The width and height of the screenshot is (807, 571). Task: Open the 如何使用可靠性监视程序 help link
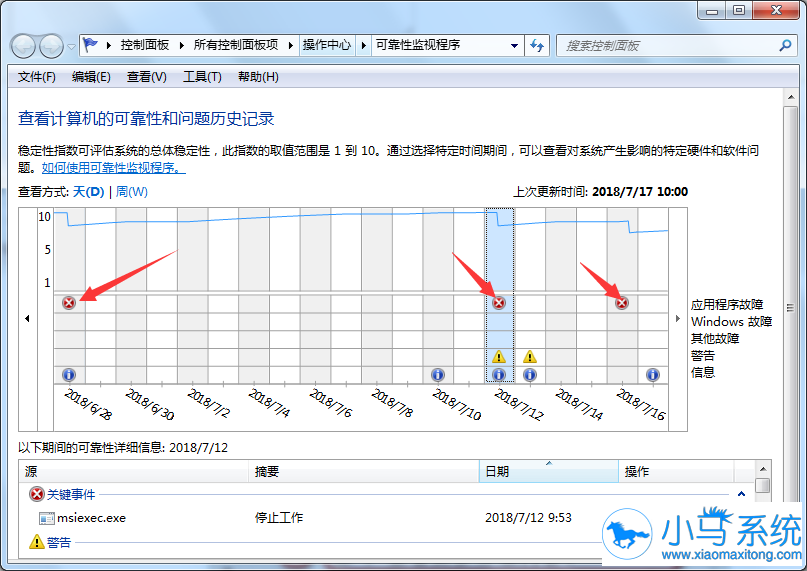tap(113, 168)
